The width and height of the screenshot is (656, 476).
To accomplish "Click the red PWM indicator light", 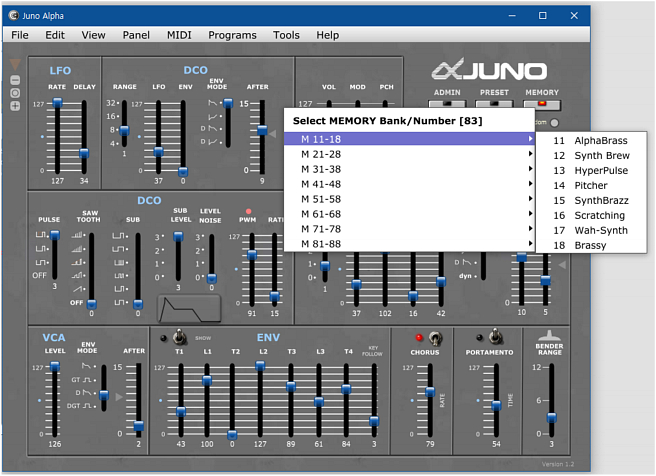I will pos(249,211).
